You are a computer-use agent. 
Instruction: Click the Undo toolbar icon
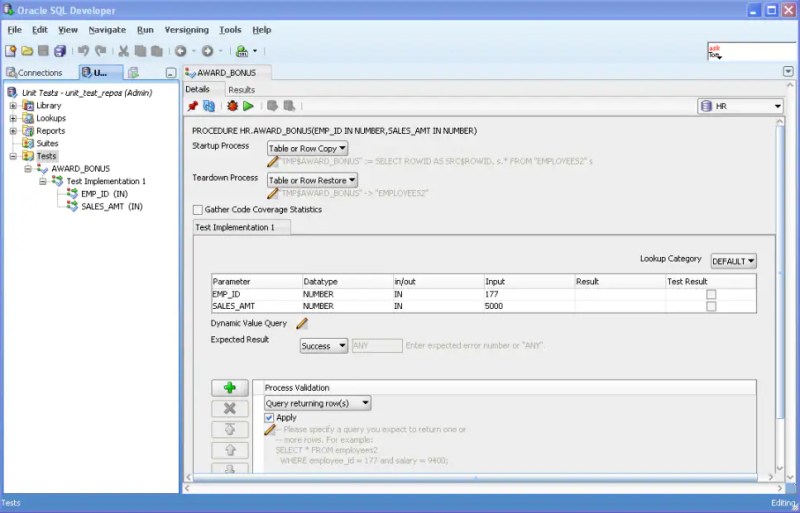pyautogui.click(x=83, y=51)
